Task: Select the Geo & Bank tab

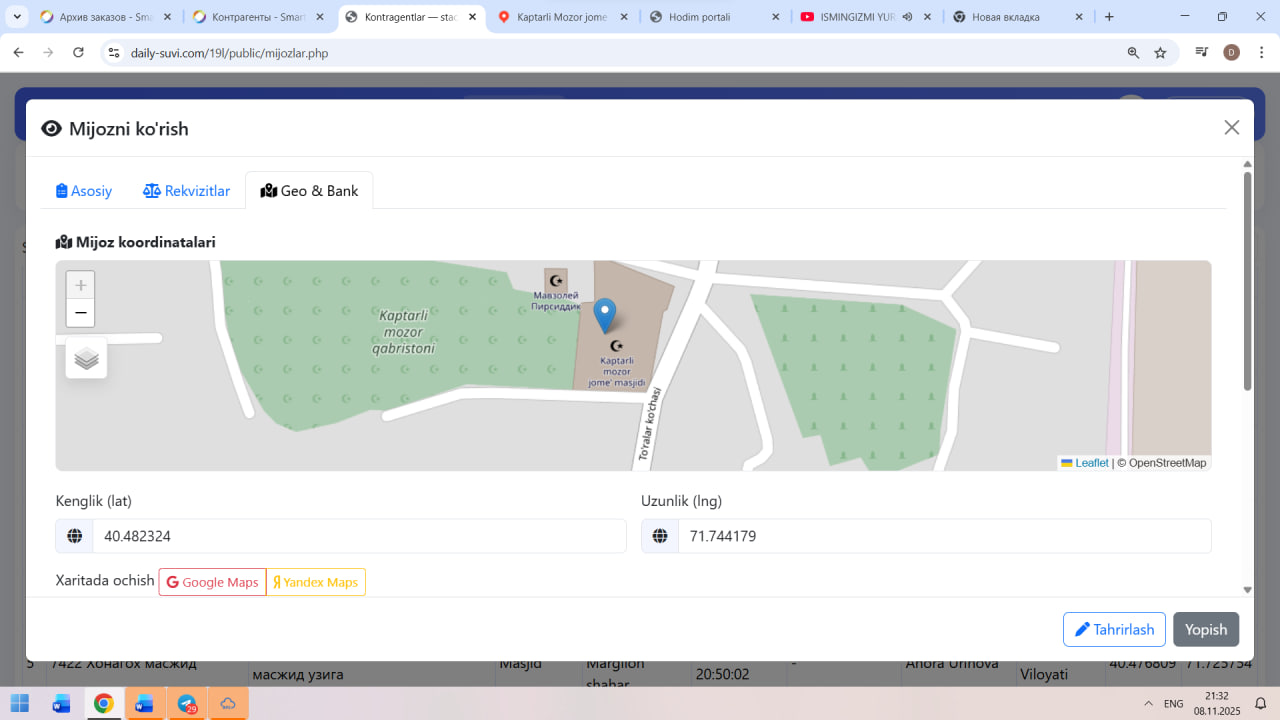Action: 309,191
